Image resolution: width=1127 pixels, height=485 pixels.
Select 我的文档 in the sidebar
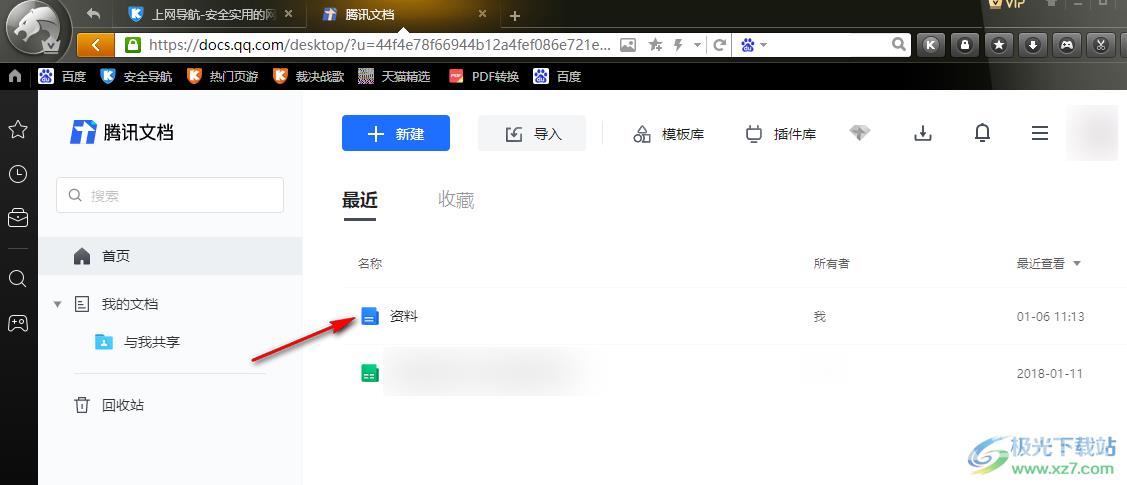point(129,304)
